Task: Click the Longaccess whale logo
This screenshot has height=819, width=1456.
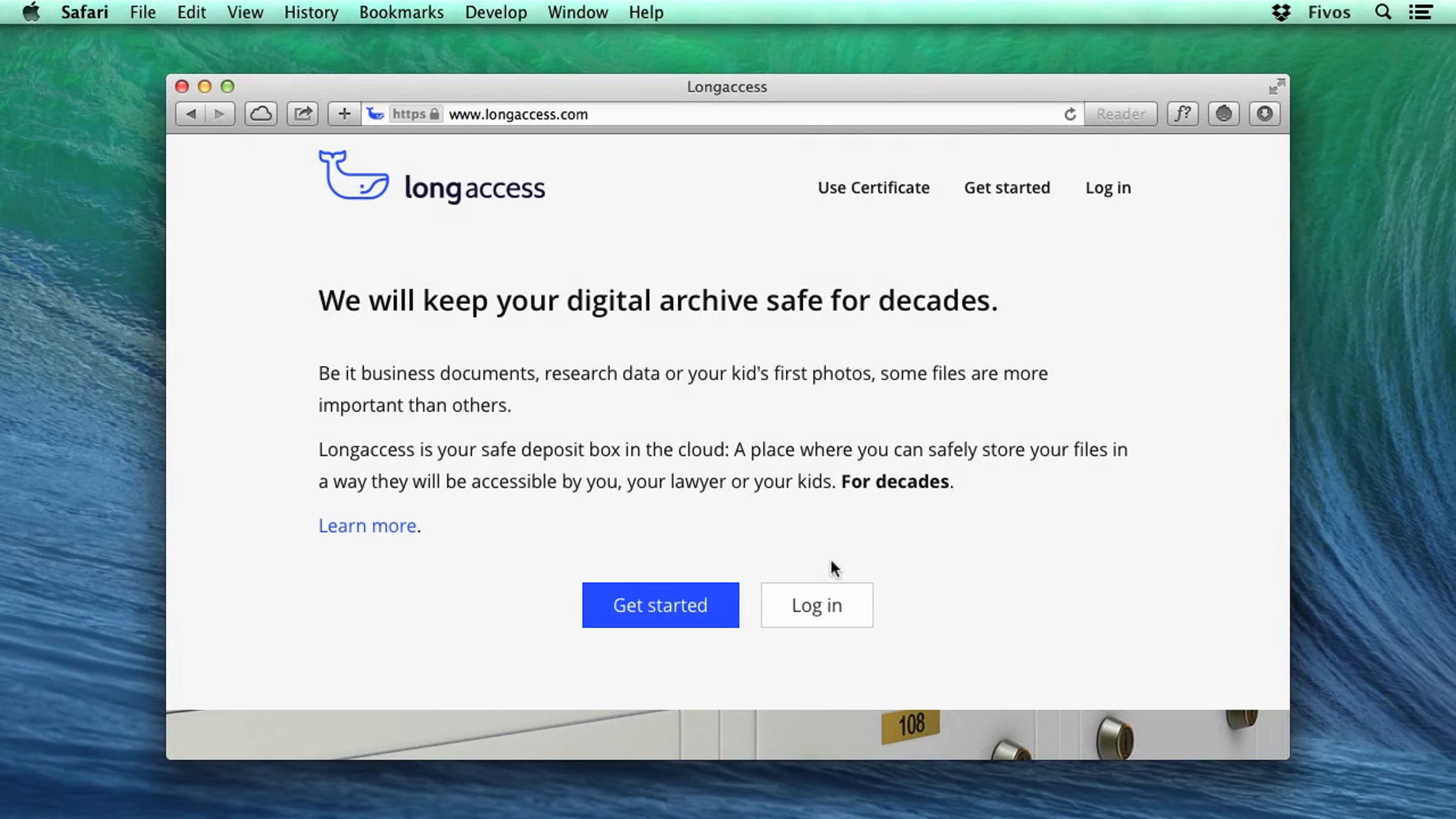Action: click(x=354, y=175)
